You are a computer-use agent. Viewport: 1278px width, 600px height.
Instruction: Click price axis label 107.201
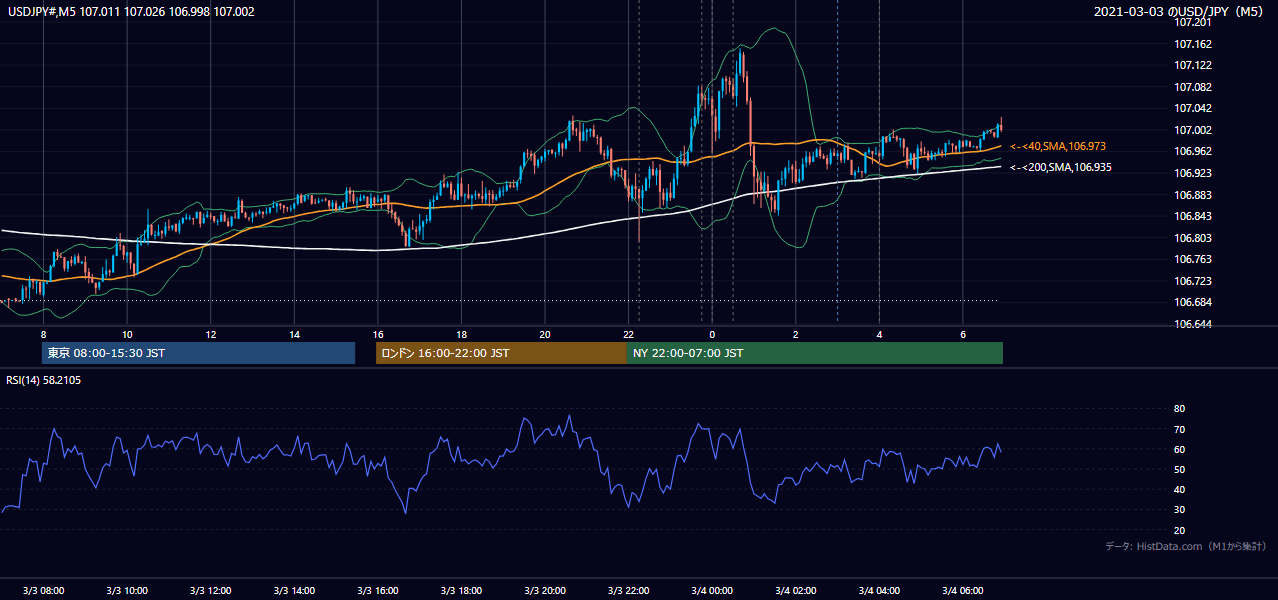[1193, 22]
